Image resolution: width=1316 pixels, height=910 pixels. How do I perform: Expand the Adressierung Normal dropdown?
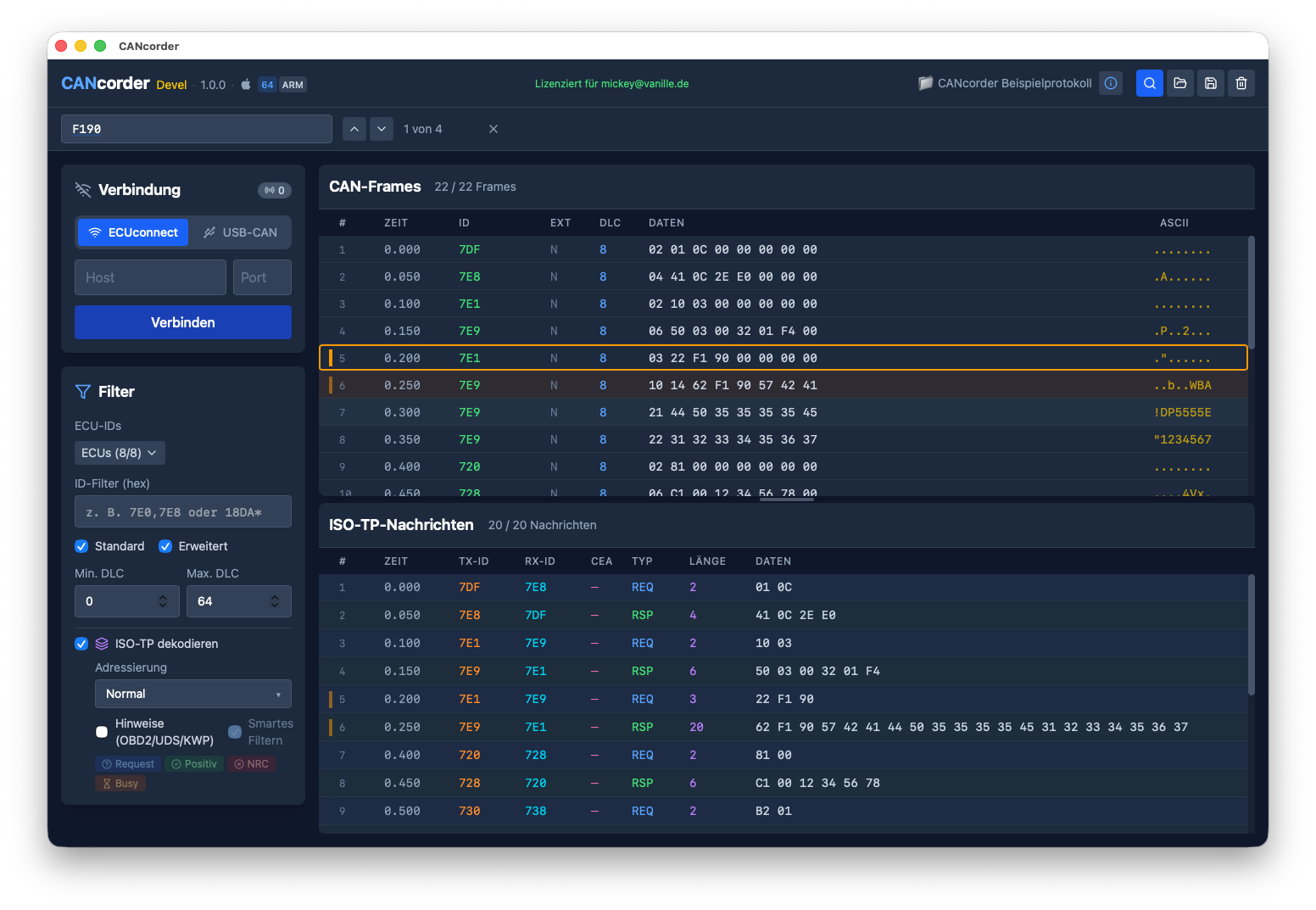coord(192,694)
